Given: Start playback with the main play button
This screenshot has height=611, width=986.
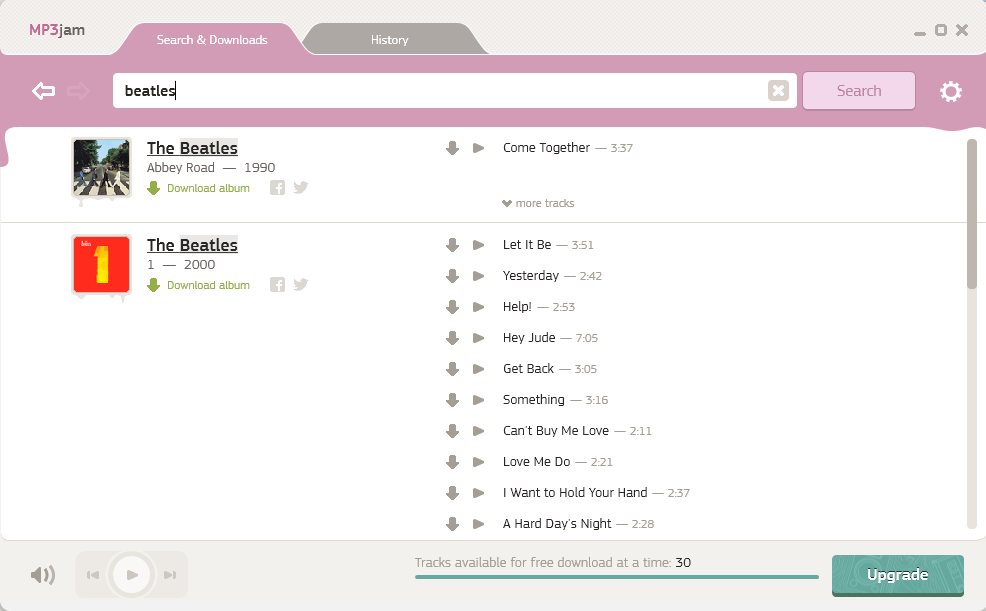Looking at the screenshot, I should tap(132, 575).
